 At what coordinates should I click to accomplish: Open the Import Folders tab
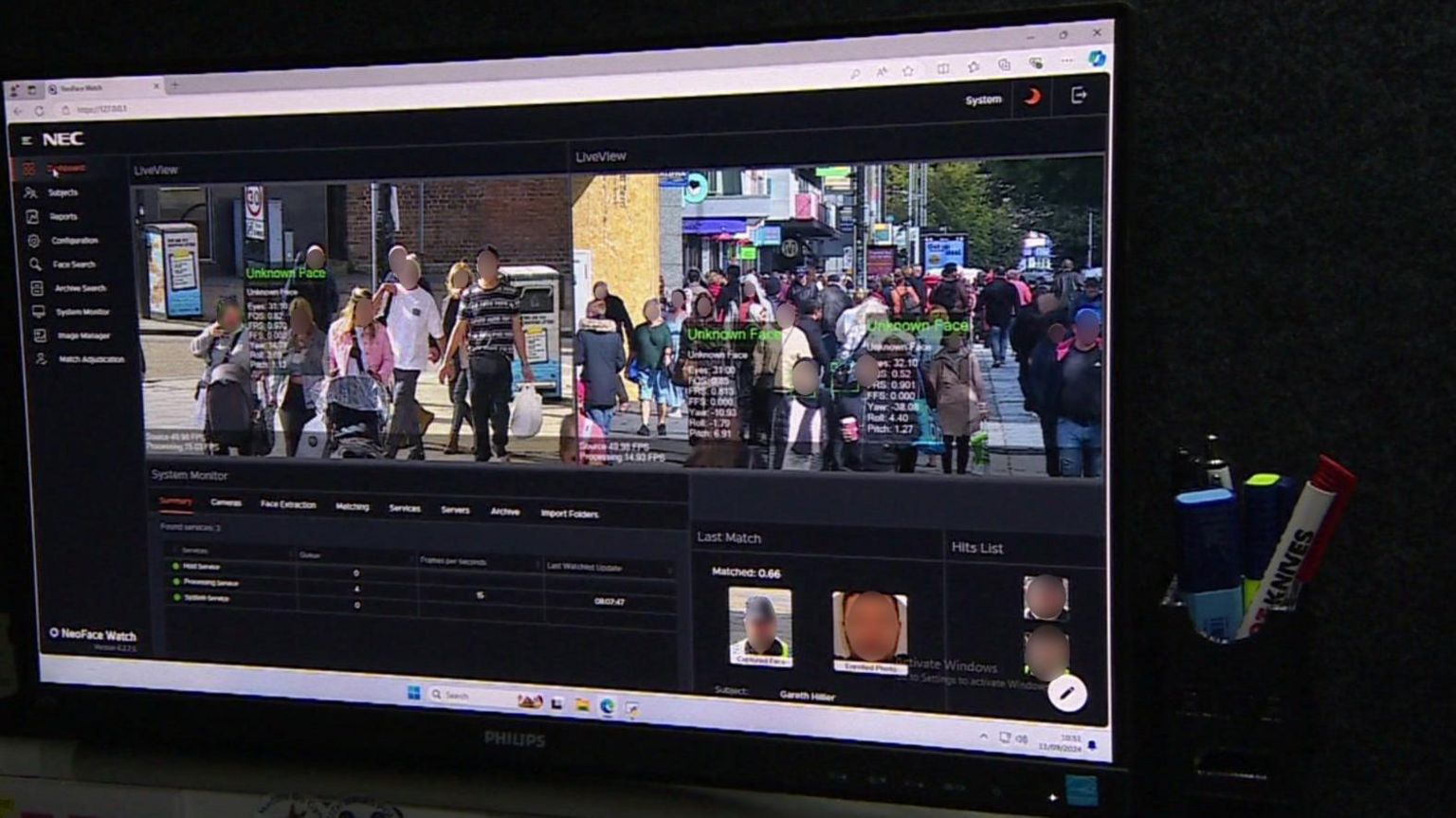tap(569, 514)
